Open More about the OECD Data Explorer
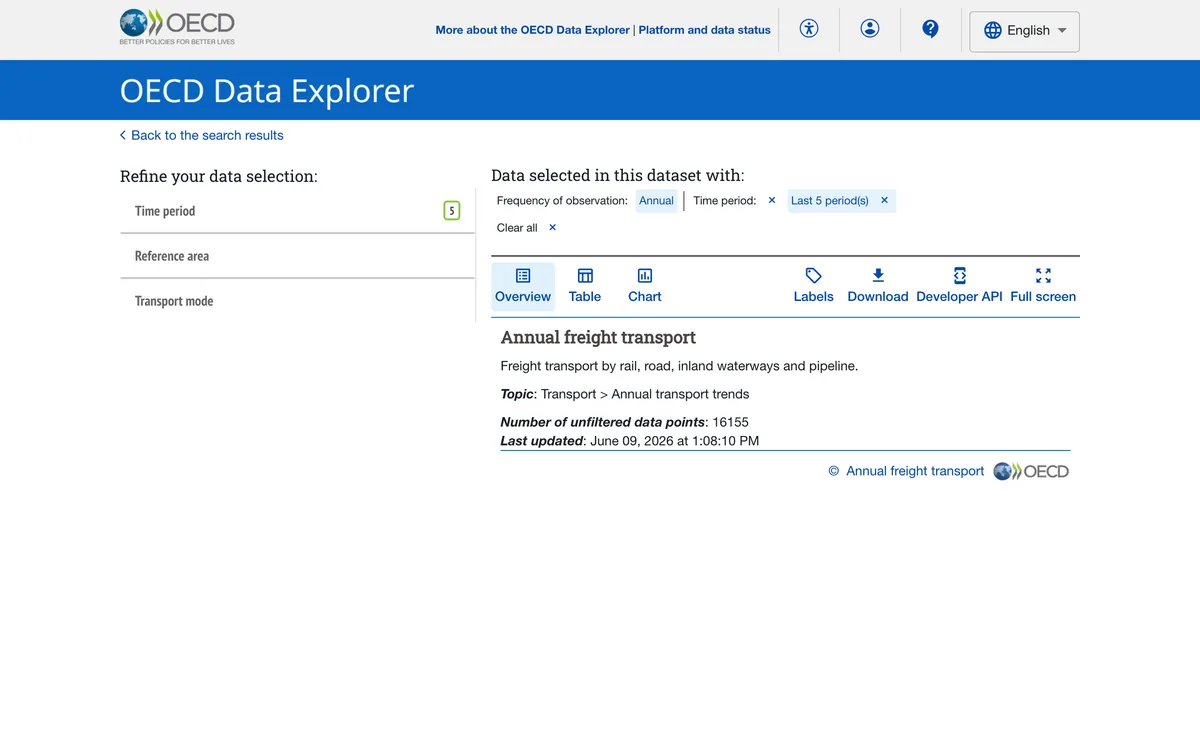Viewport: 1200px width, 750px height. coord(532,30)
